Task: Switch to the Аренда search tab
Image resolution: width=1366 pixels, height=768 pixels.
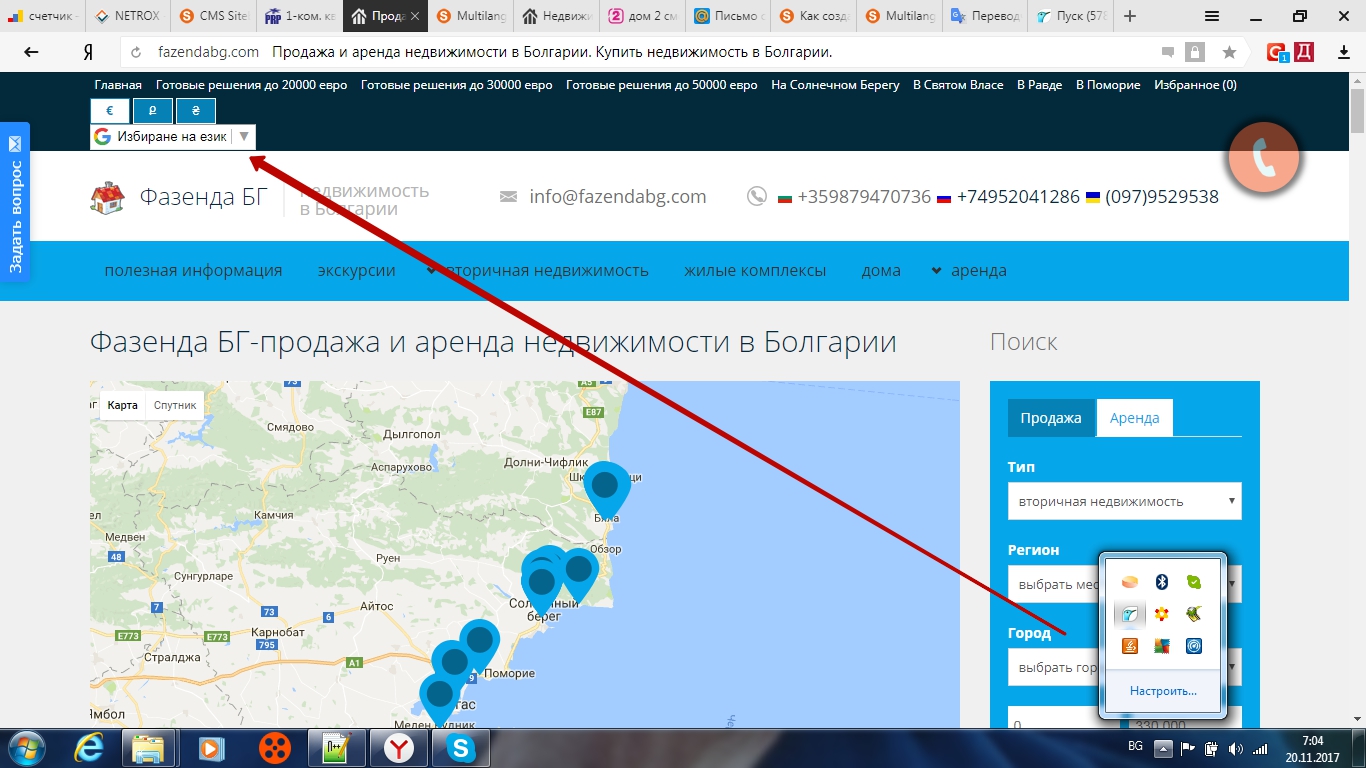Action: (x=1134, y=418)
